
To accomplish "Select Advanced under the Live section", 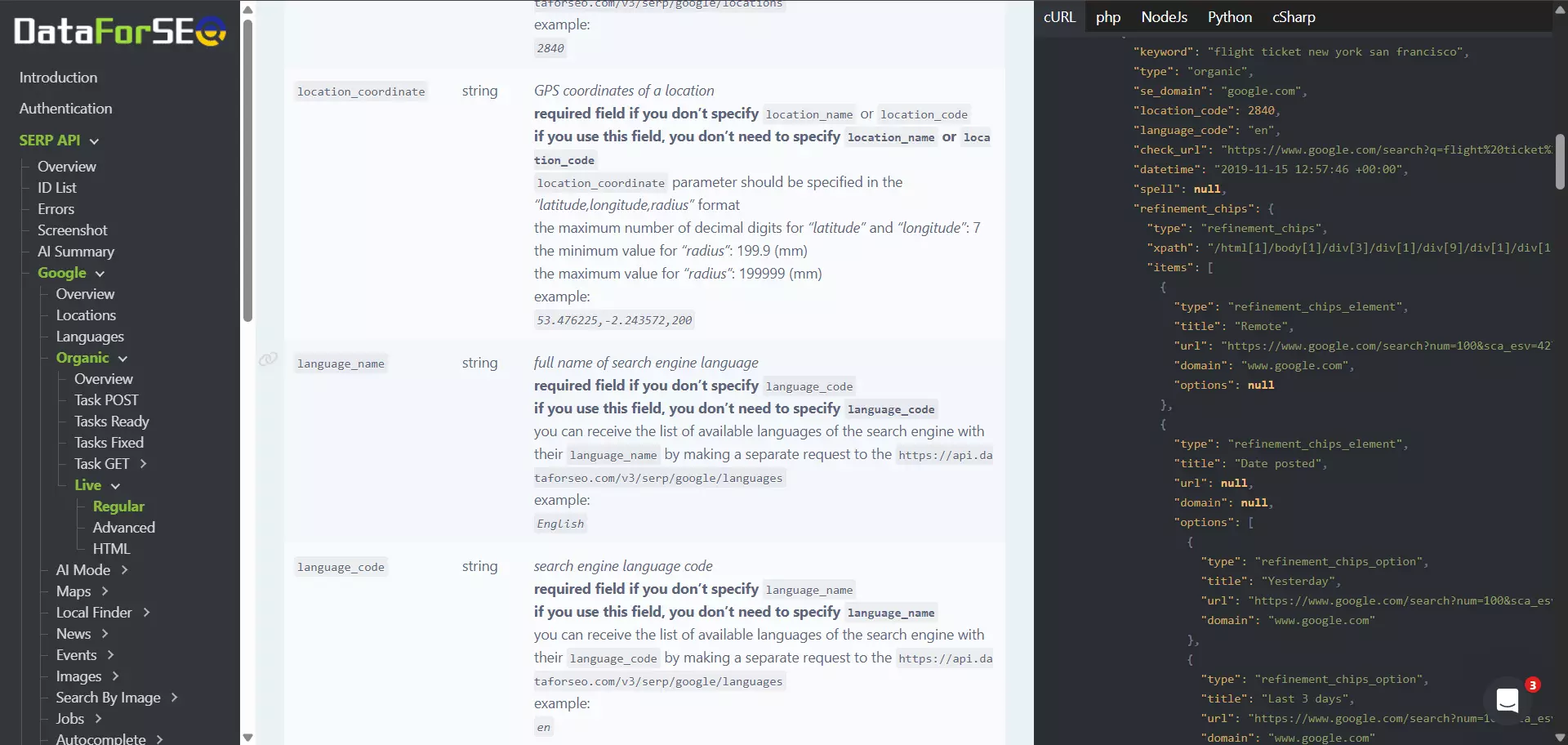I will tap(124, 527).
